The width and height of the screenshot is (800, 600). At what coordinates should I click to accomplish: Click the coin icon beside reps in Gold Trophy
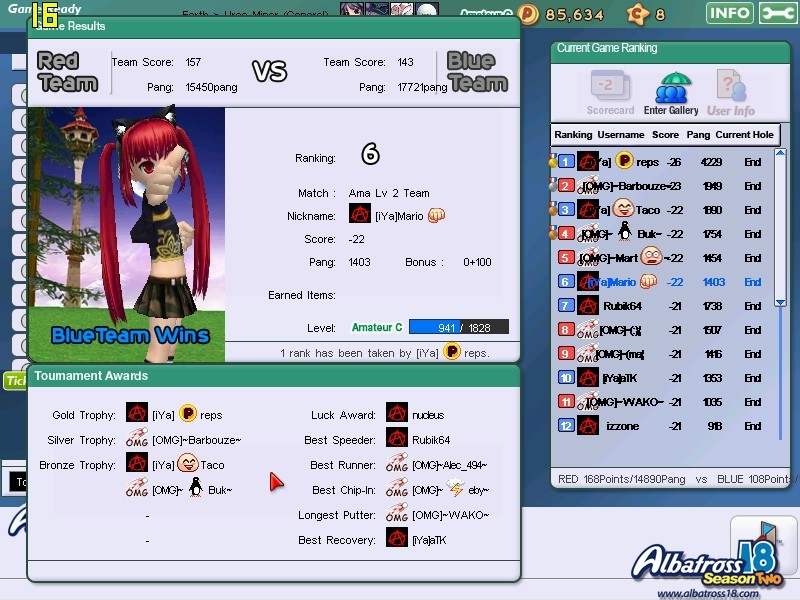[x=188, y=413]
